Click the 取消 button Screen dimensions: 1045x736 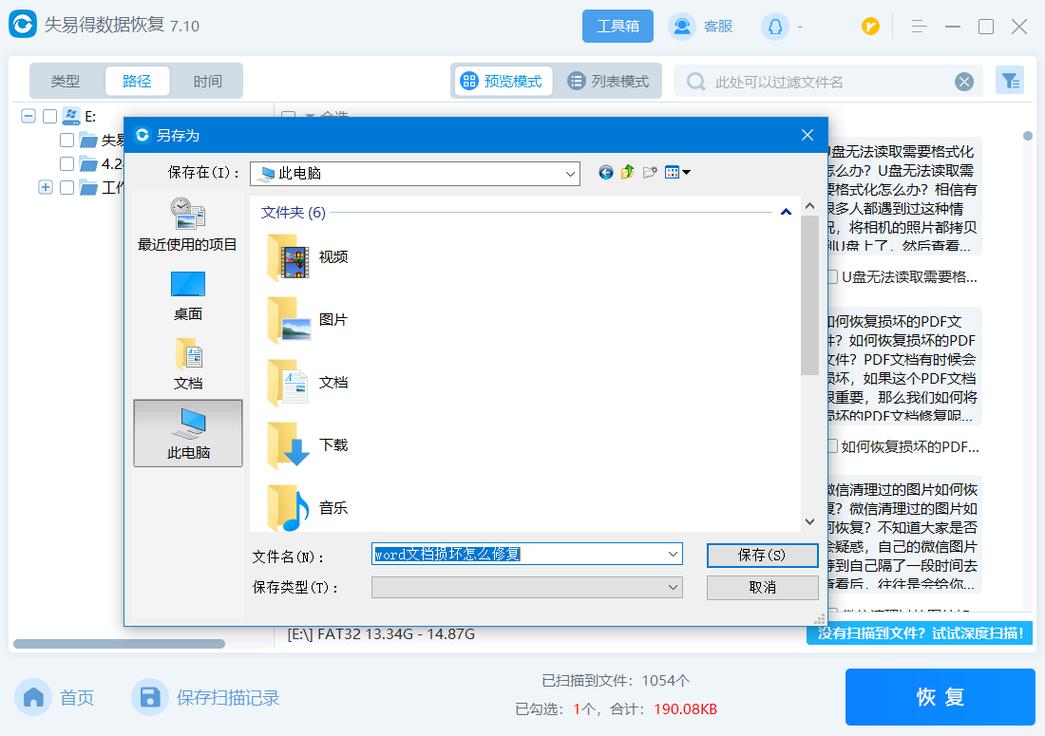(762, 587)
